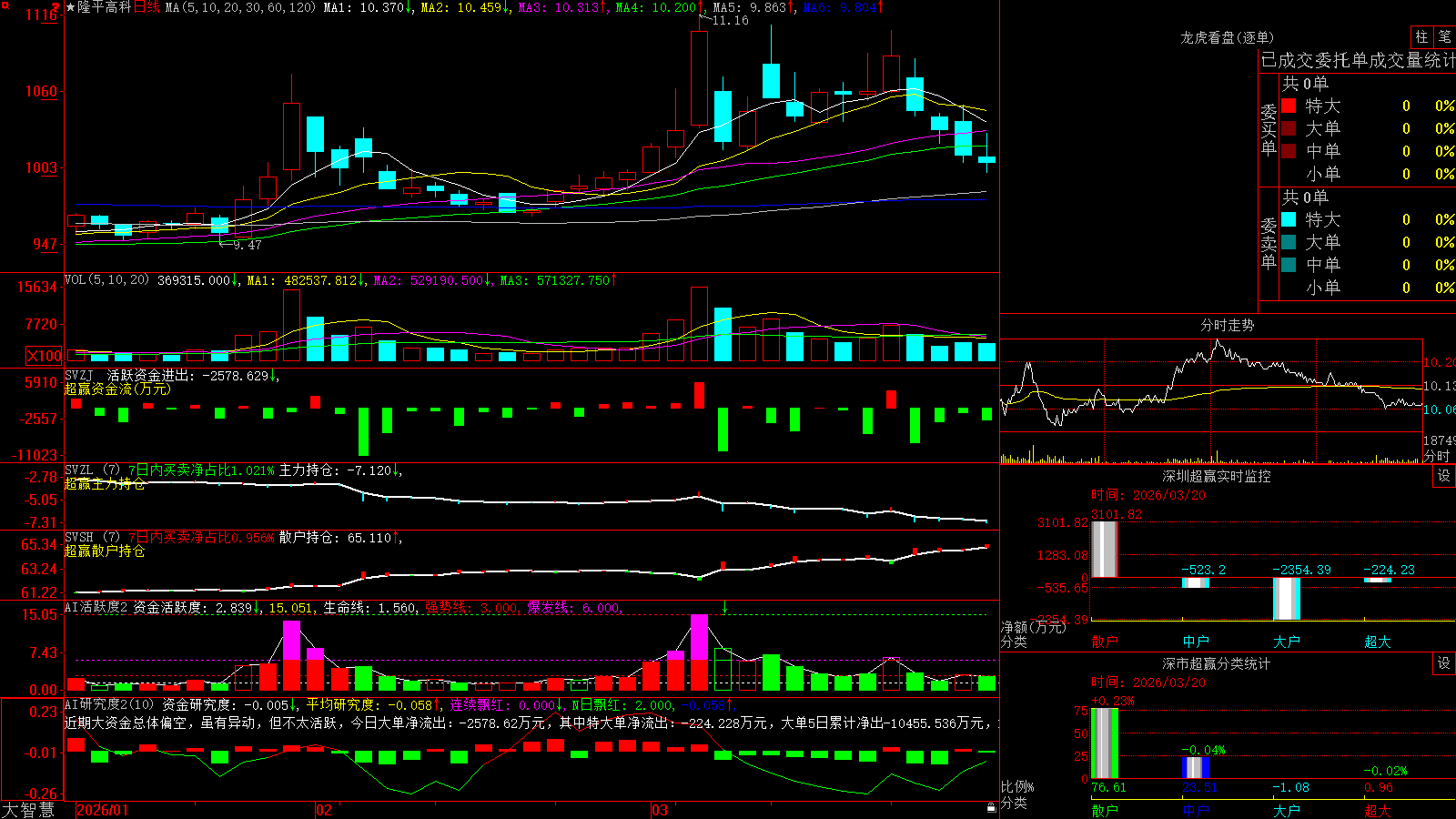Image resolution: width=1456 pixels, height=819 pixels.
Task: Open the SVSH (7) indicator label
Action: click(92, 538)
